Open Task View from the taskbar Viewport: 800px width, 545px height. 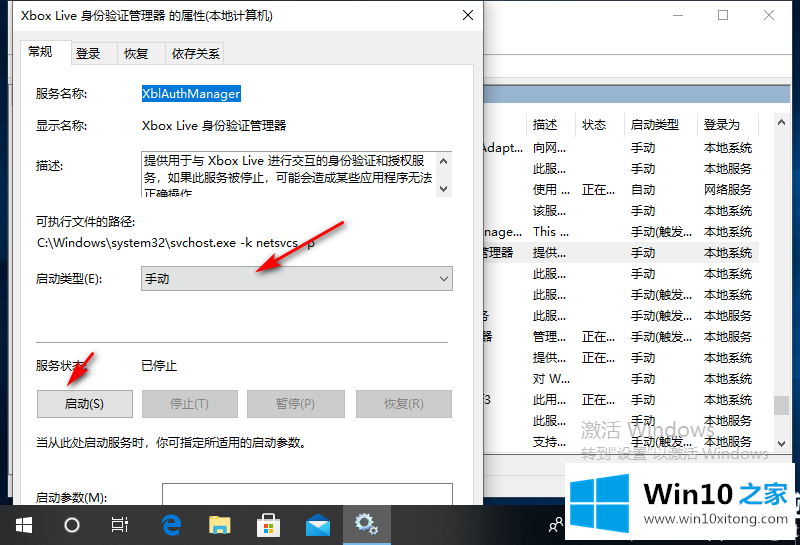point(120,524)
